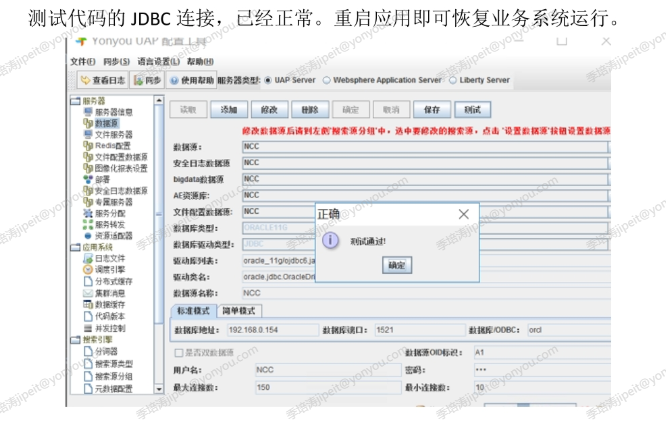Select the UAP Server radio button
The width and height of the screenshot is (666, 423).
[x=268, y=80]
